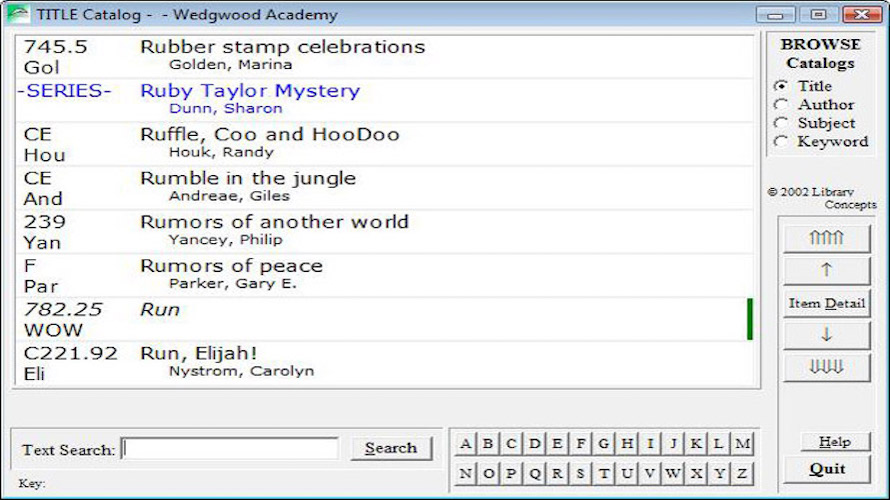Screen dimensions: 890x500
Task: Jump to titles starting with Z
Action: coord(742,473)
